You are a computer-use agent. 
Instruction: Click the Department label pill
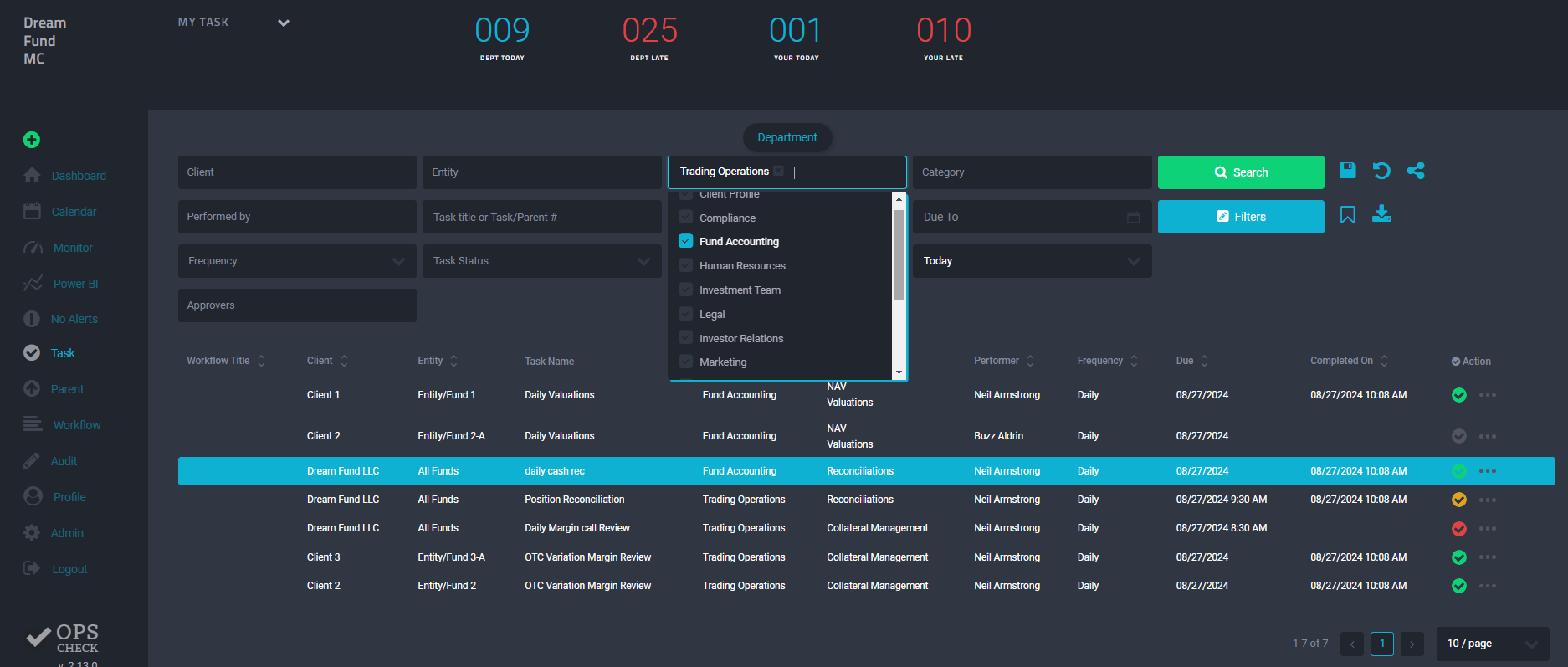pos(787,137)
